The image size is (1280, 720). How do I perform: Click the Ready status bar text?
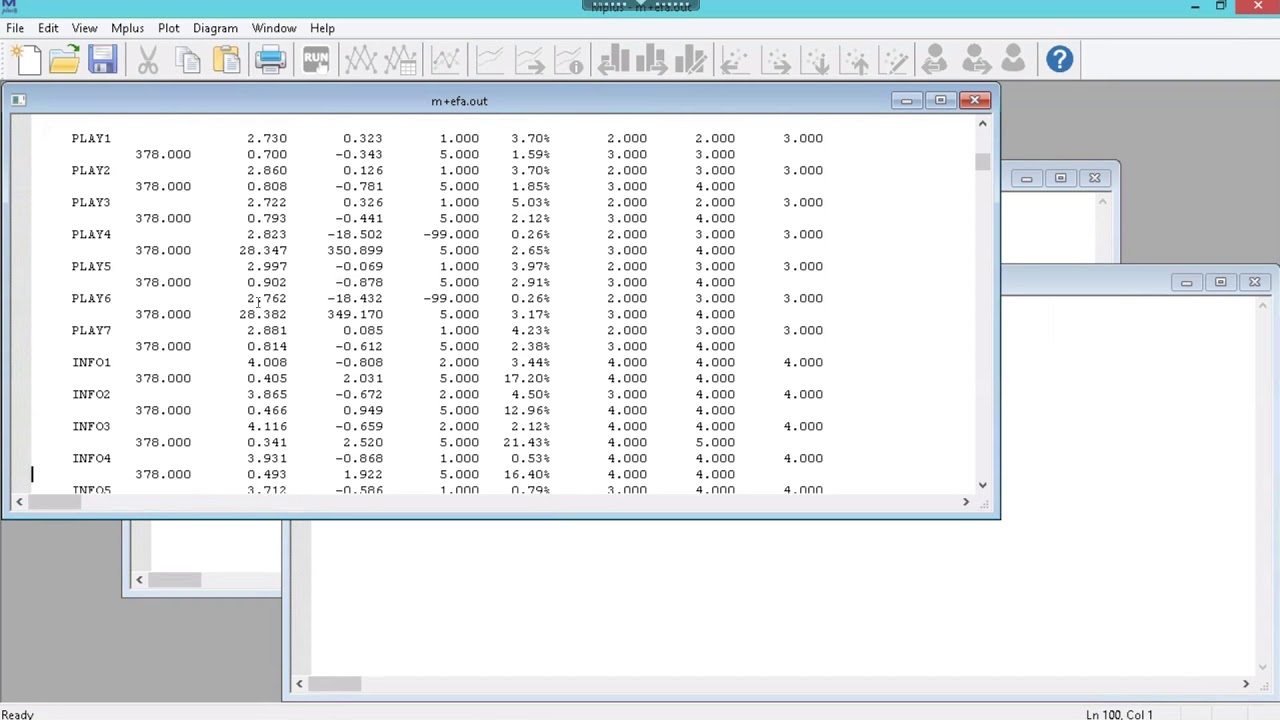pos(17,714)
